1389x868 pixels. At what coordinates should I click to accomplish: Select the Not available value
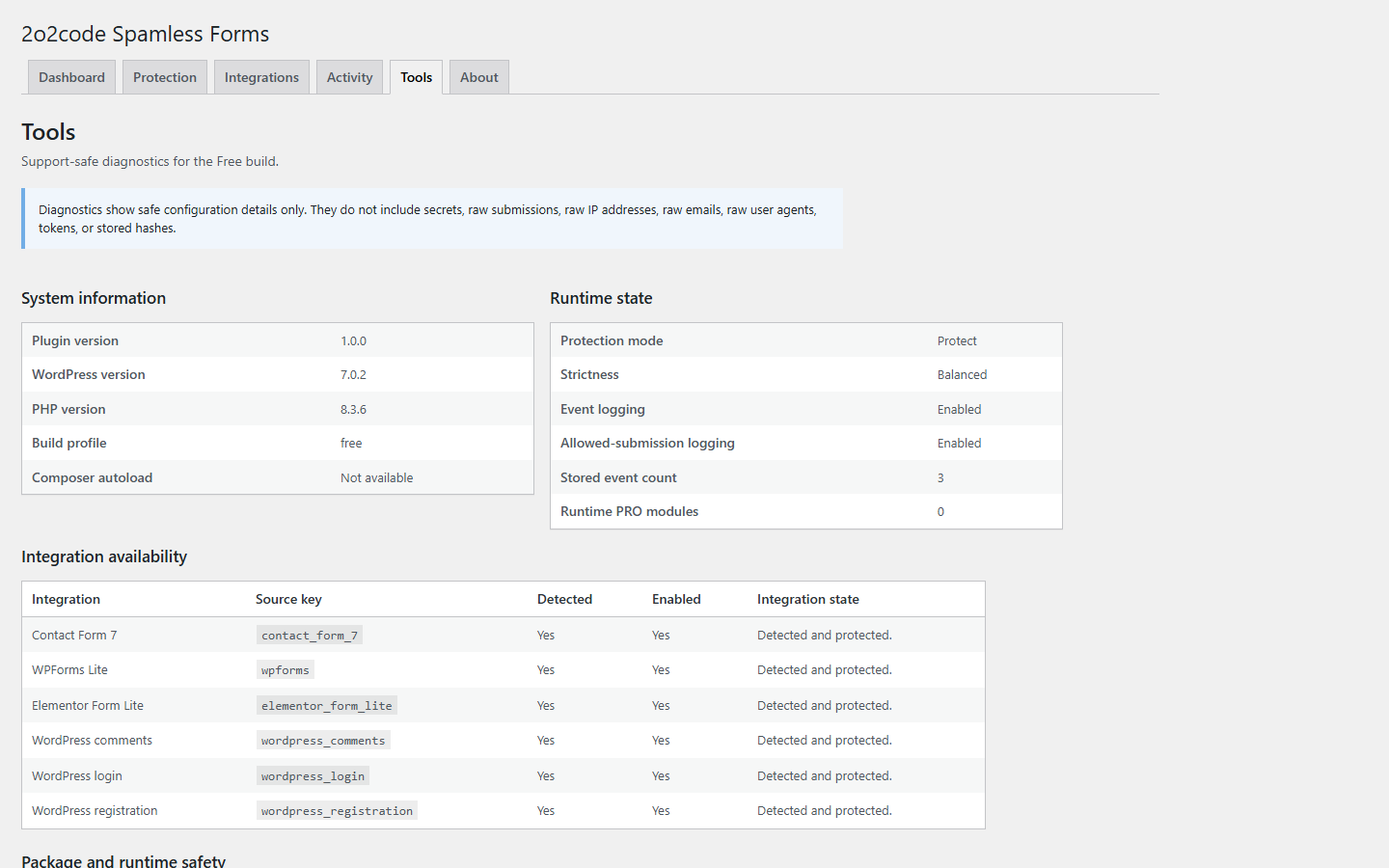(376, 478)
